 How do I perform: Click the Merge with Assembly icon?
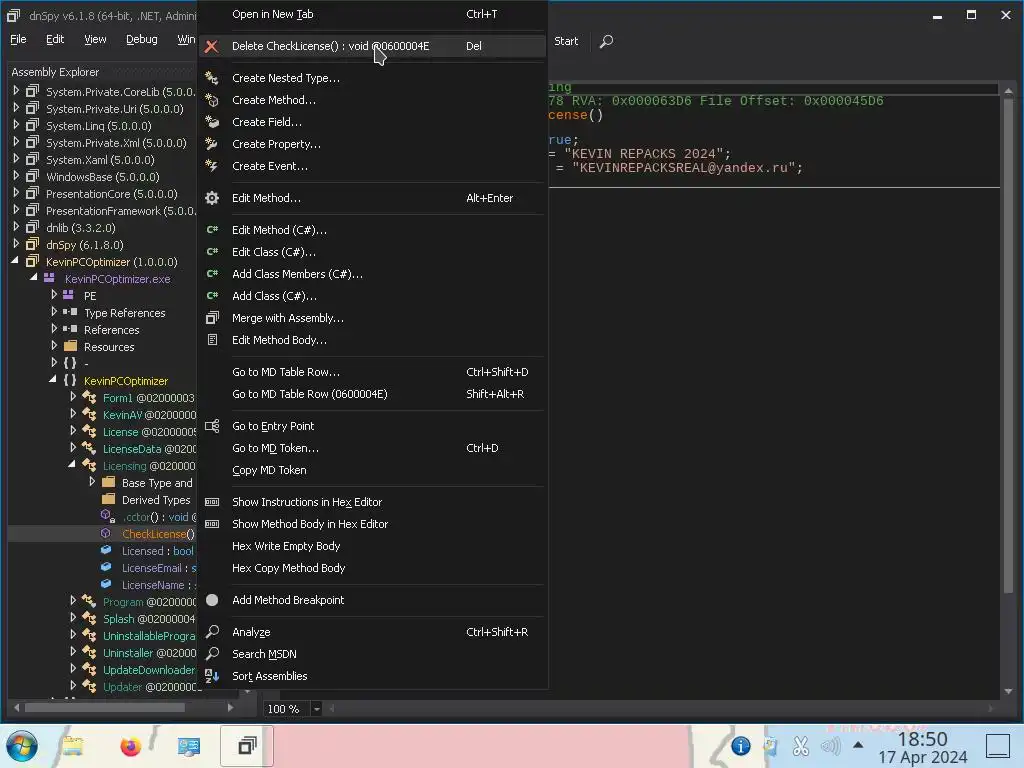[x=212, y=318]
